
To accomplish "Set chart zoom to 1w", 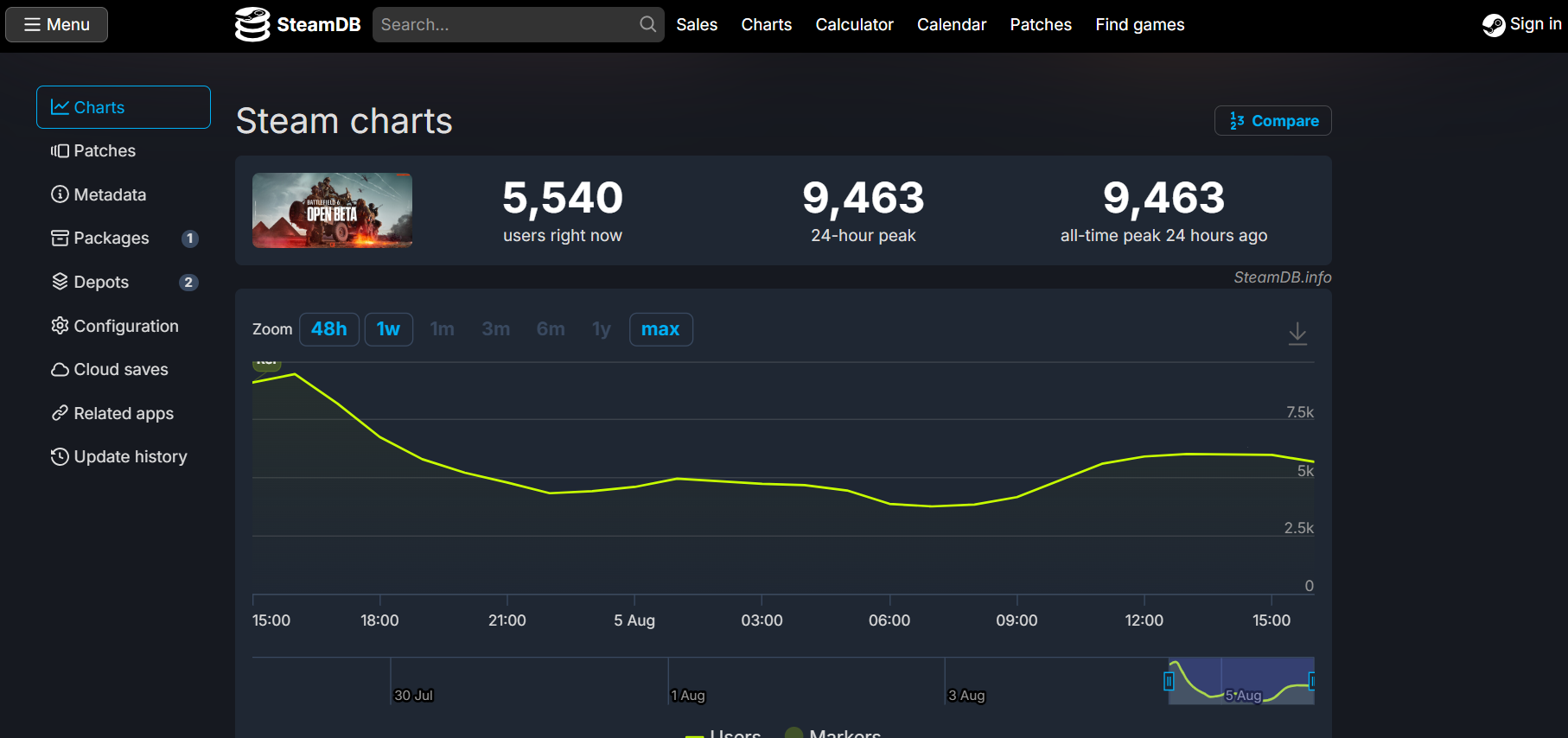I will pyautogui.click(x=389, y=329).
